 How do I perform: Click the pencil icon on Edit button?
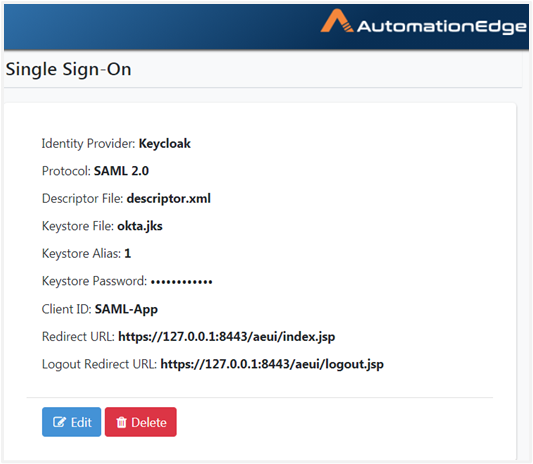coord(59,422)
